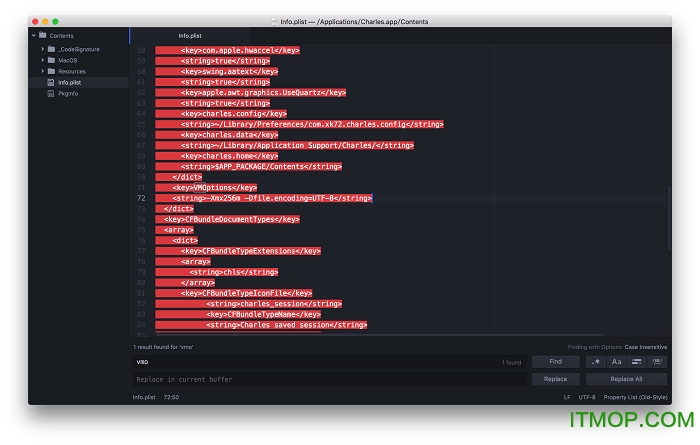
Task: Expand the _CodeSignature folder
Action: click(x=42, y=48)
